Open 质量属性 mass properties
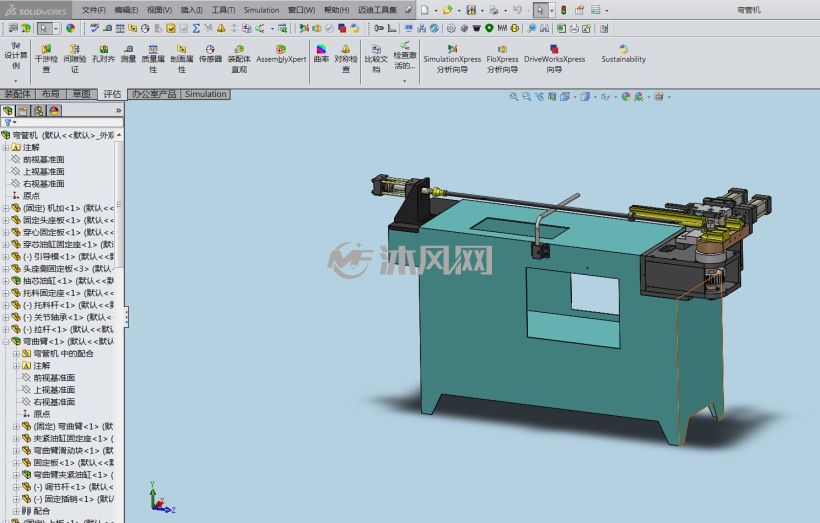Viewport: 820px width, 523px height. pos(153,58)
